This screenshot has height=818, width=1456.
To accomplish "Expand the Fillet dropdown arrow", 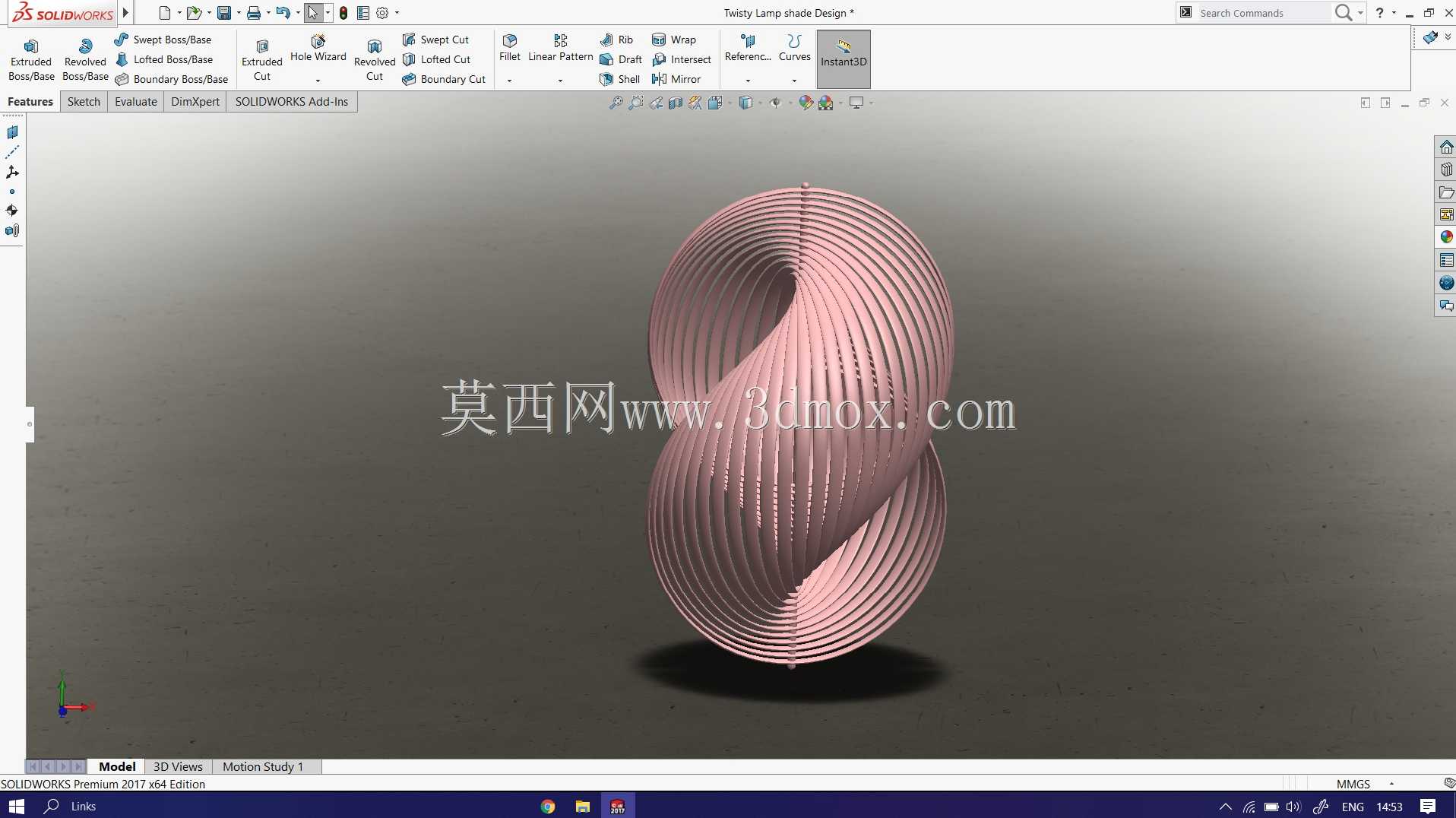I will [510, 81].
